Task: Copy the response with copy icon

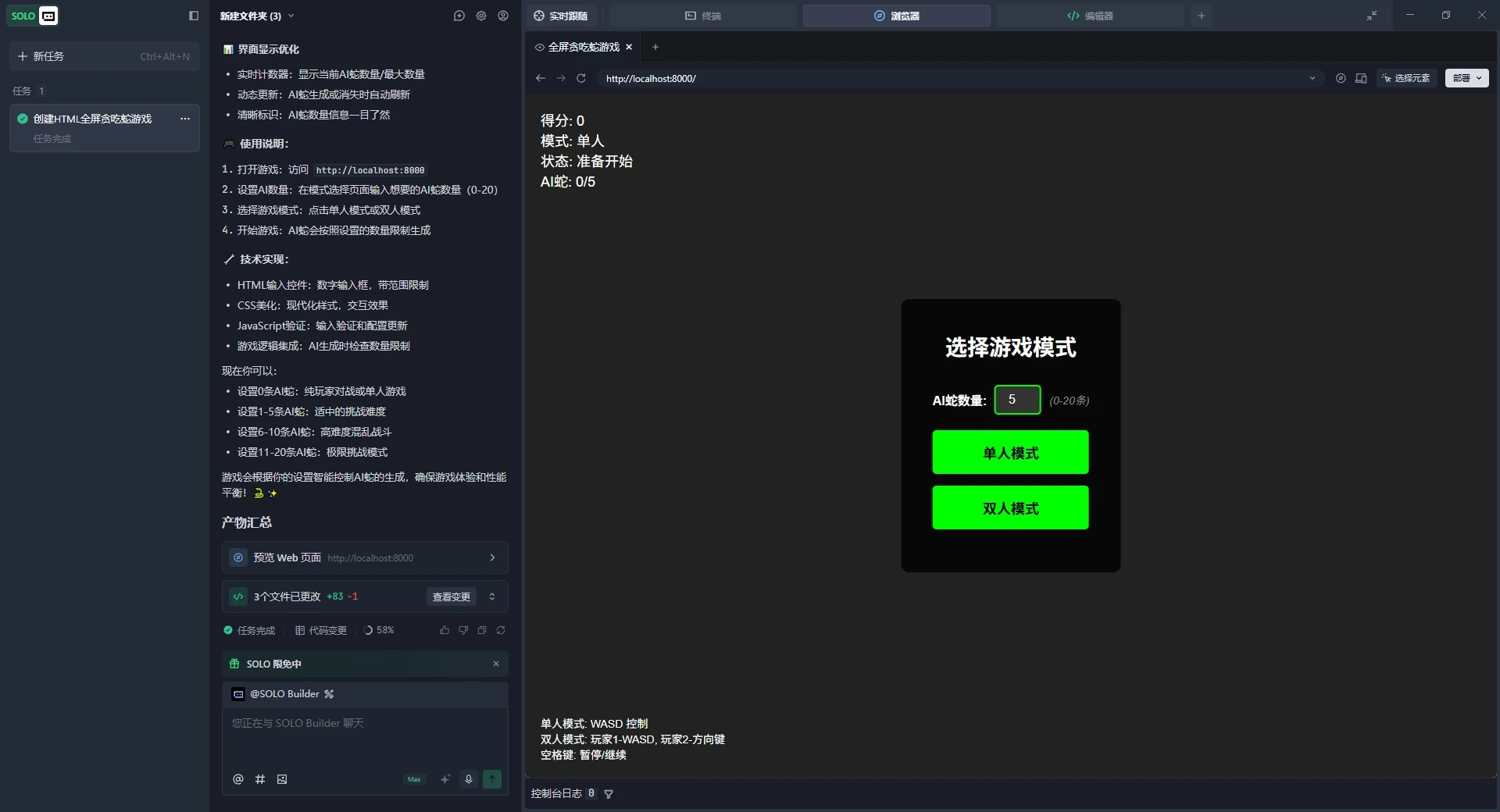Action: [x=482, y=630]
